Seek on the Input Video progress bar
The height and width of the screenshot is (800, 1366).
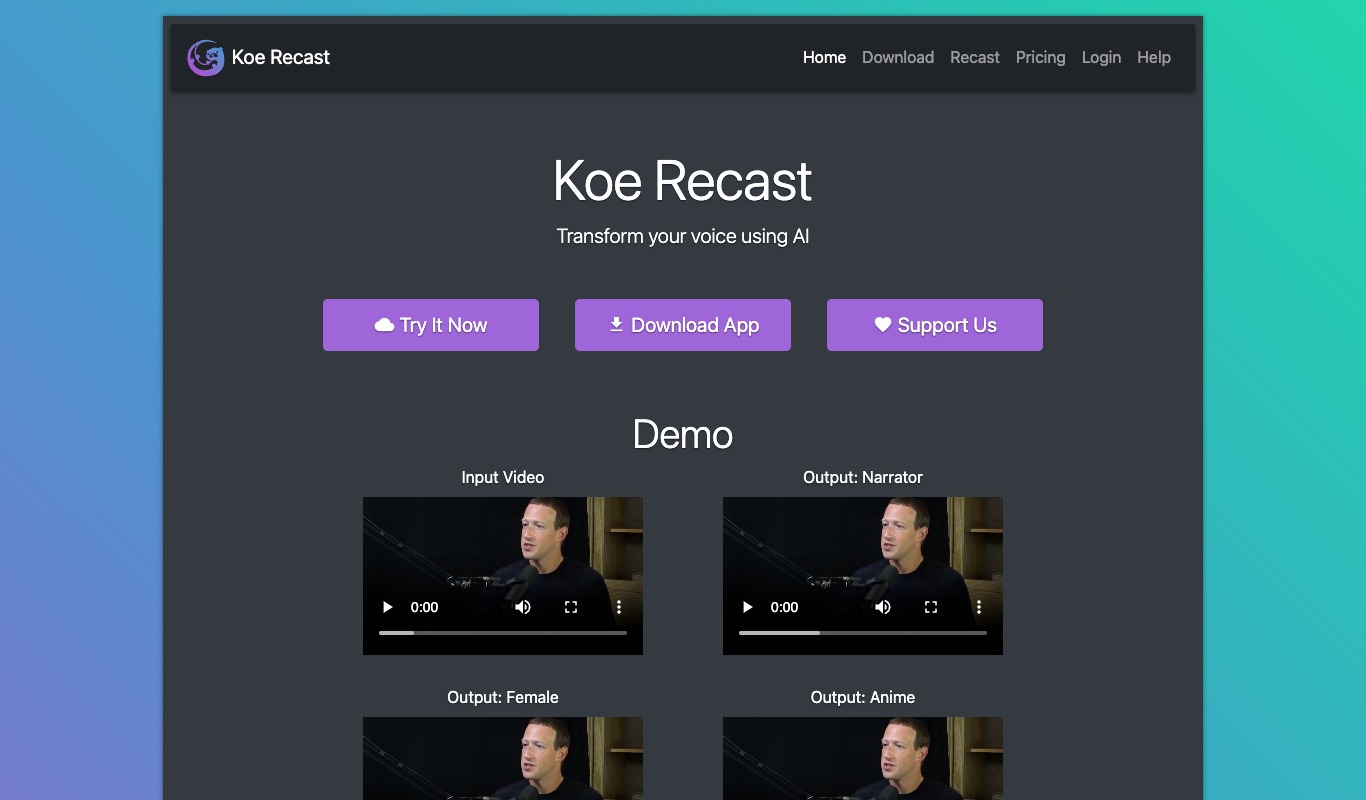[x=503, y=633]
